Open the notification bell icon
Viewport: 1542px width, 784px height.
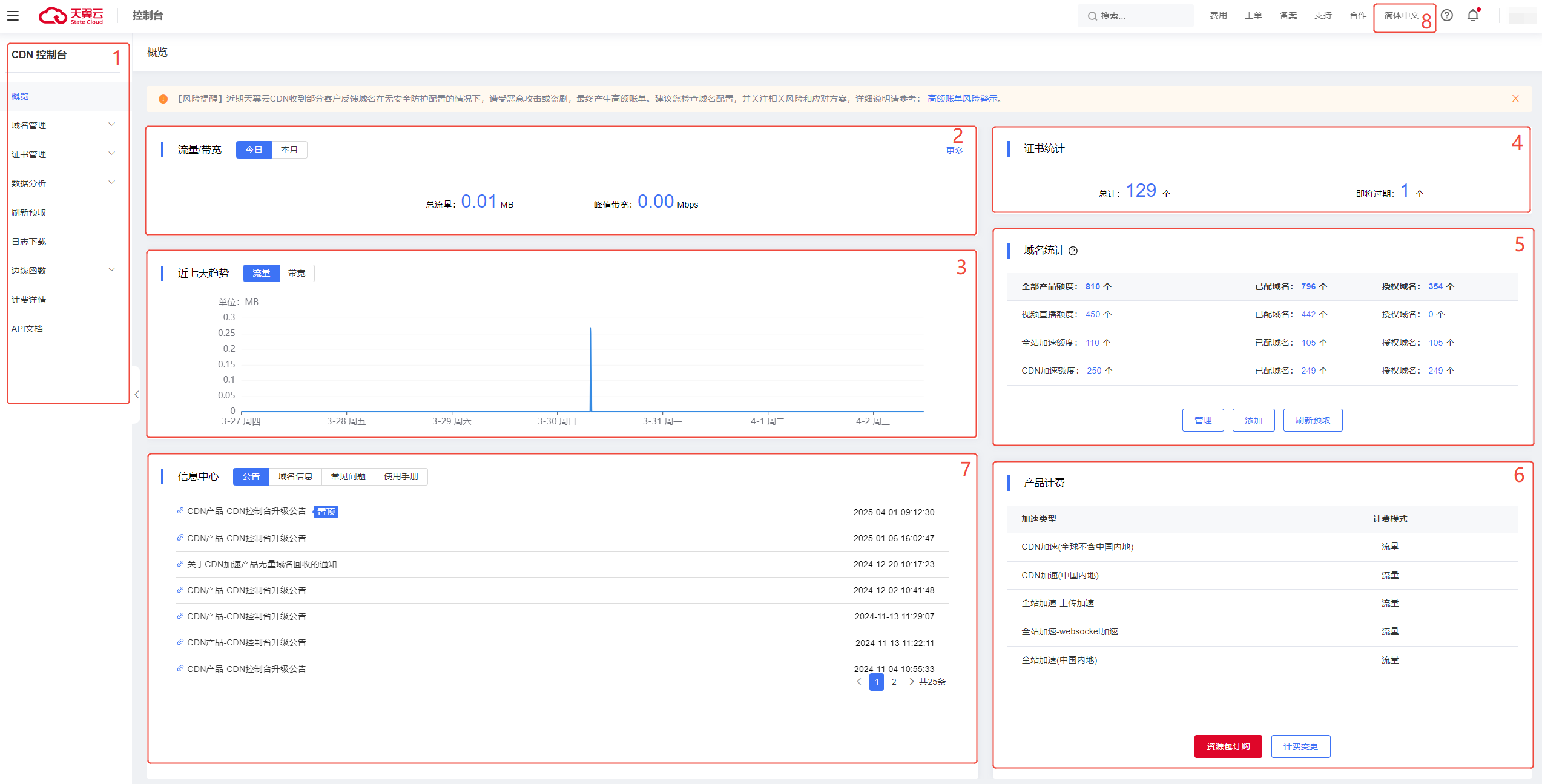point(1473,16)
